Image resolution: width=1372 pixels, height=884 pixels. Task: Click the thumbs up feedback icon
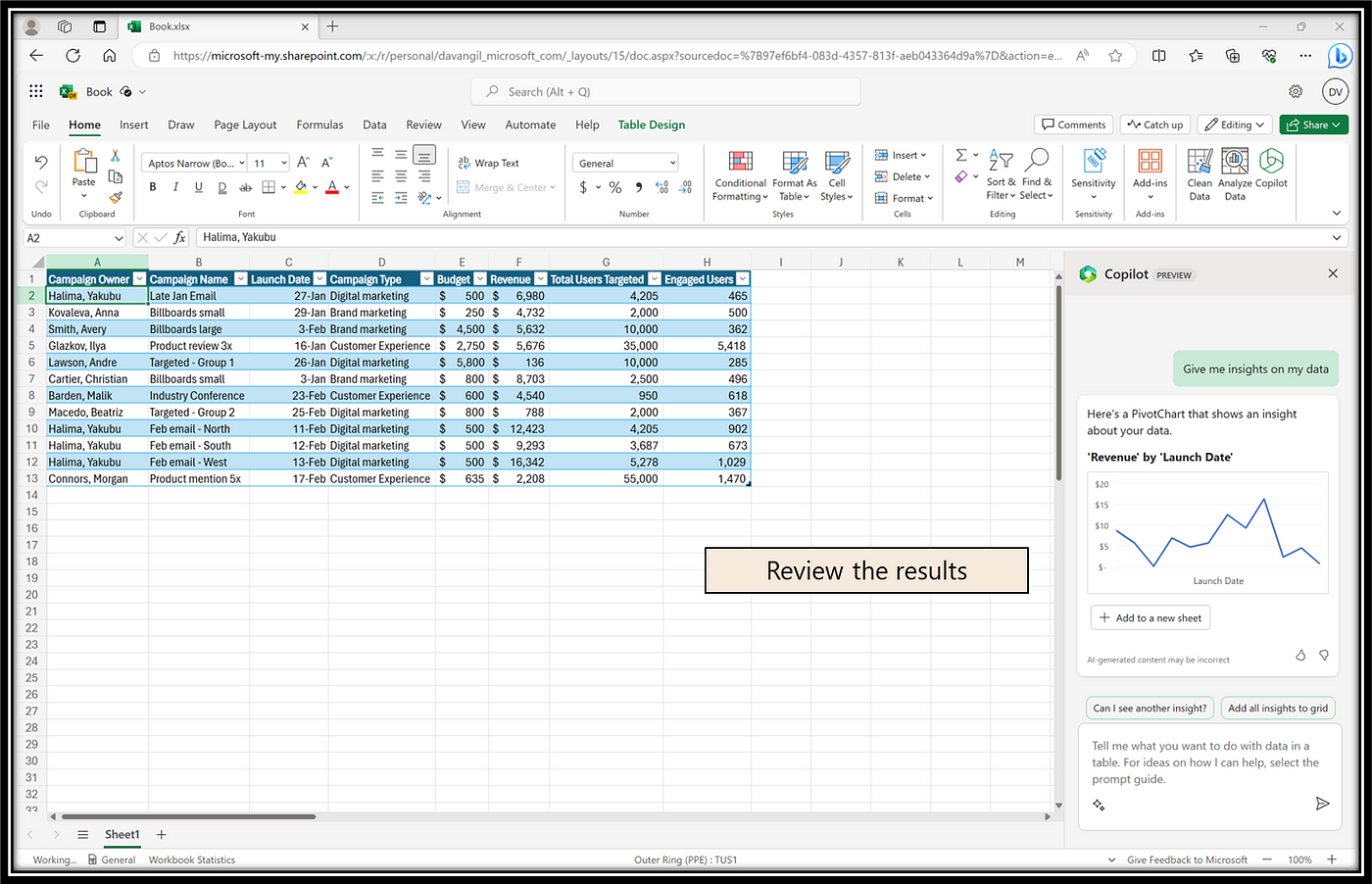coord(1300,655)
